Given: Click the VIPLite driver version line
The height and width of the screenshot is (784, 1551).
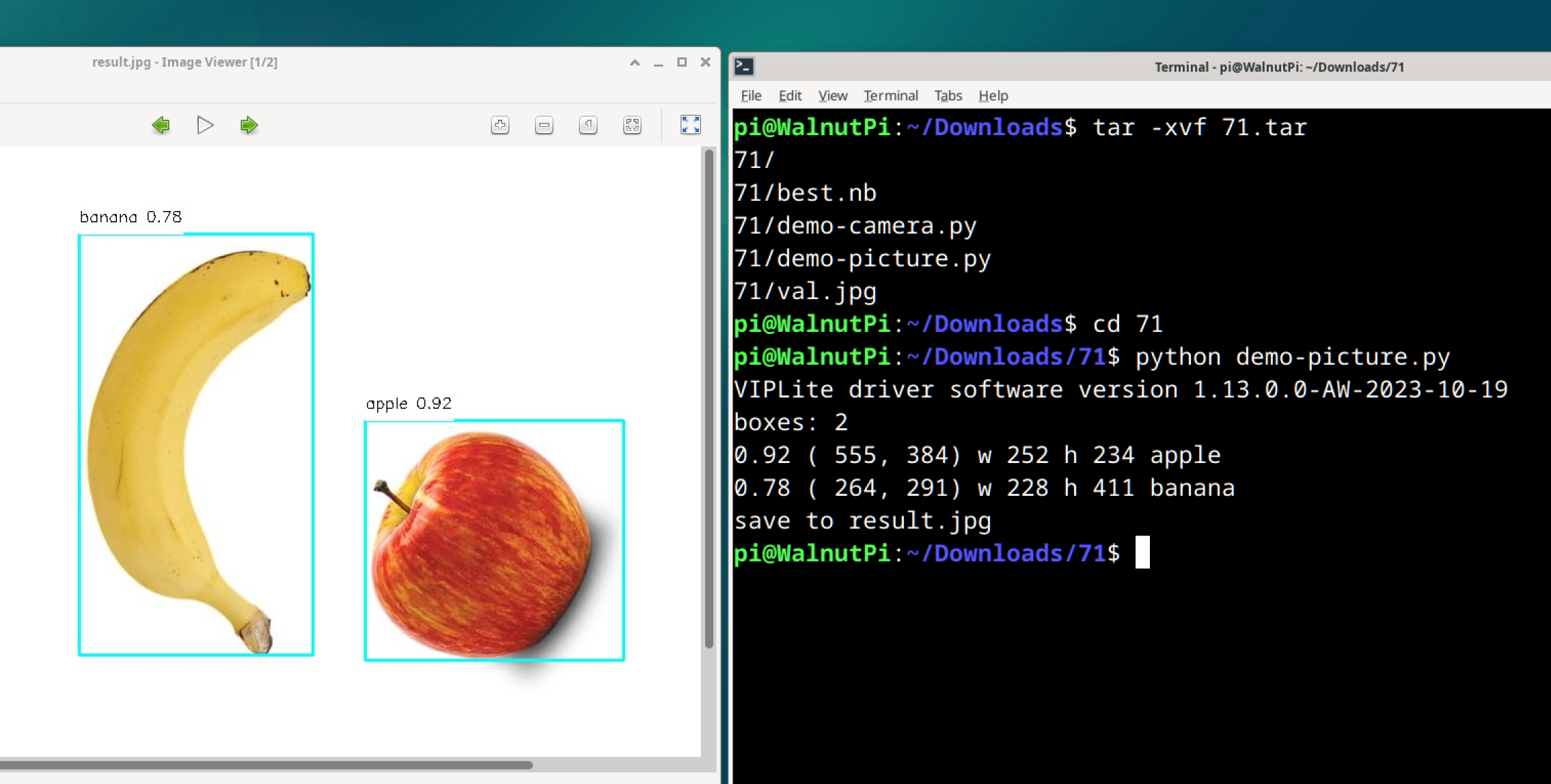Looking at the screenshot, I should tap(1121, 389).
